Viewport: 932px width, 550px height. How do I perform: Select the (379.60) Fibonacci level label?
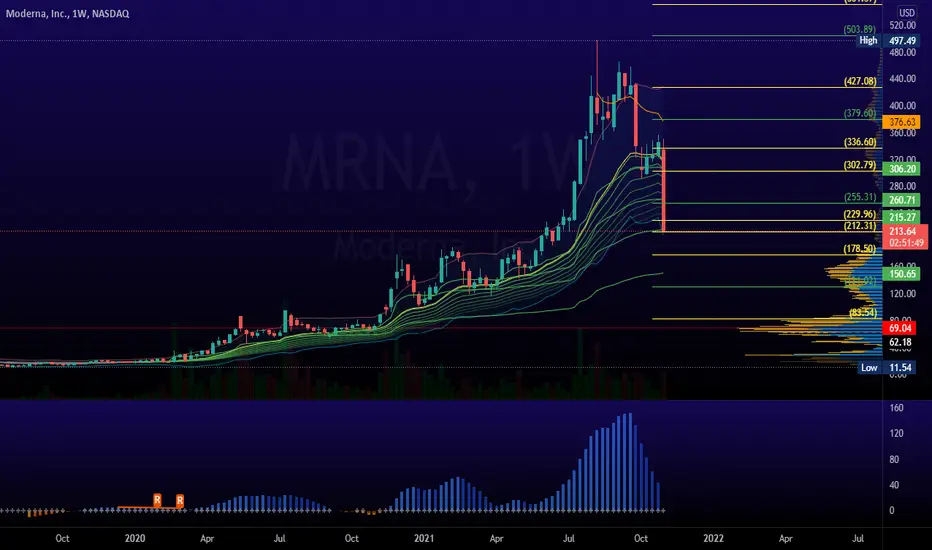click(x=859, y=113)
